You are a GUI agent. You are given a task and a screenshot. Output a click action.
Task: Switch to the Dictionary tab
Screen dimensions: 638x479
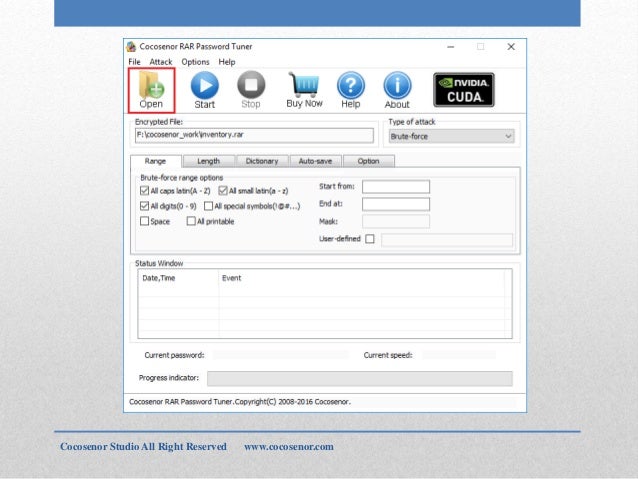262,160
